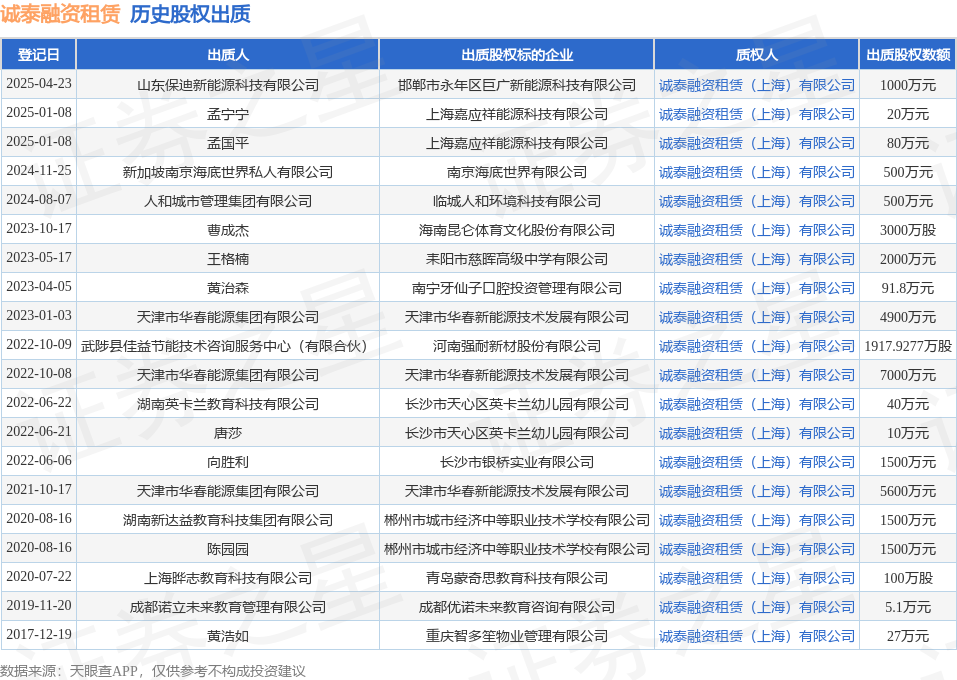Click the 质权人 column header
957x680 pixels.
click(756, 54)
